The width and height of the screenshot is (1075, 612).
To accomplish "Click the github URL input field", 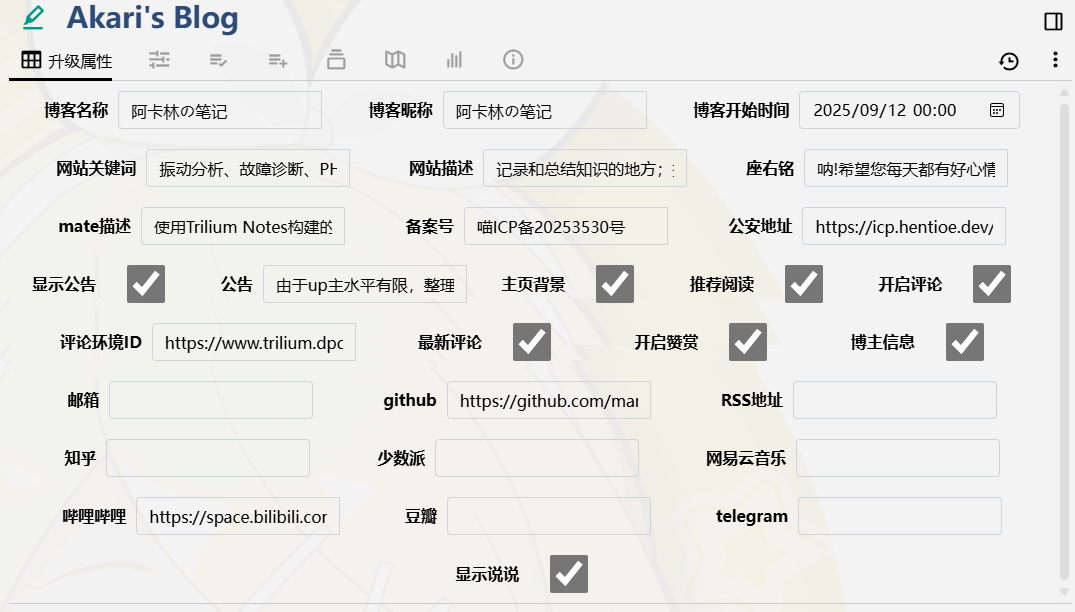I will point(548,400).
